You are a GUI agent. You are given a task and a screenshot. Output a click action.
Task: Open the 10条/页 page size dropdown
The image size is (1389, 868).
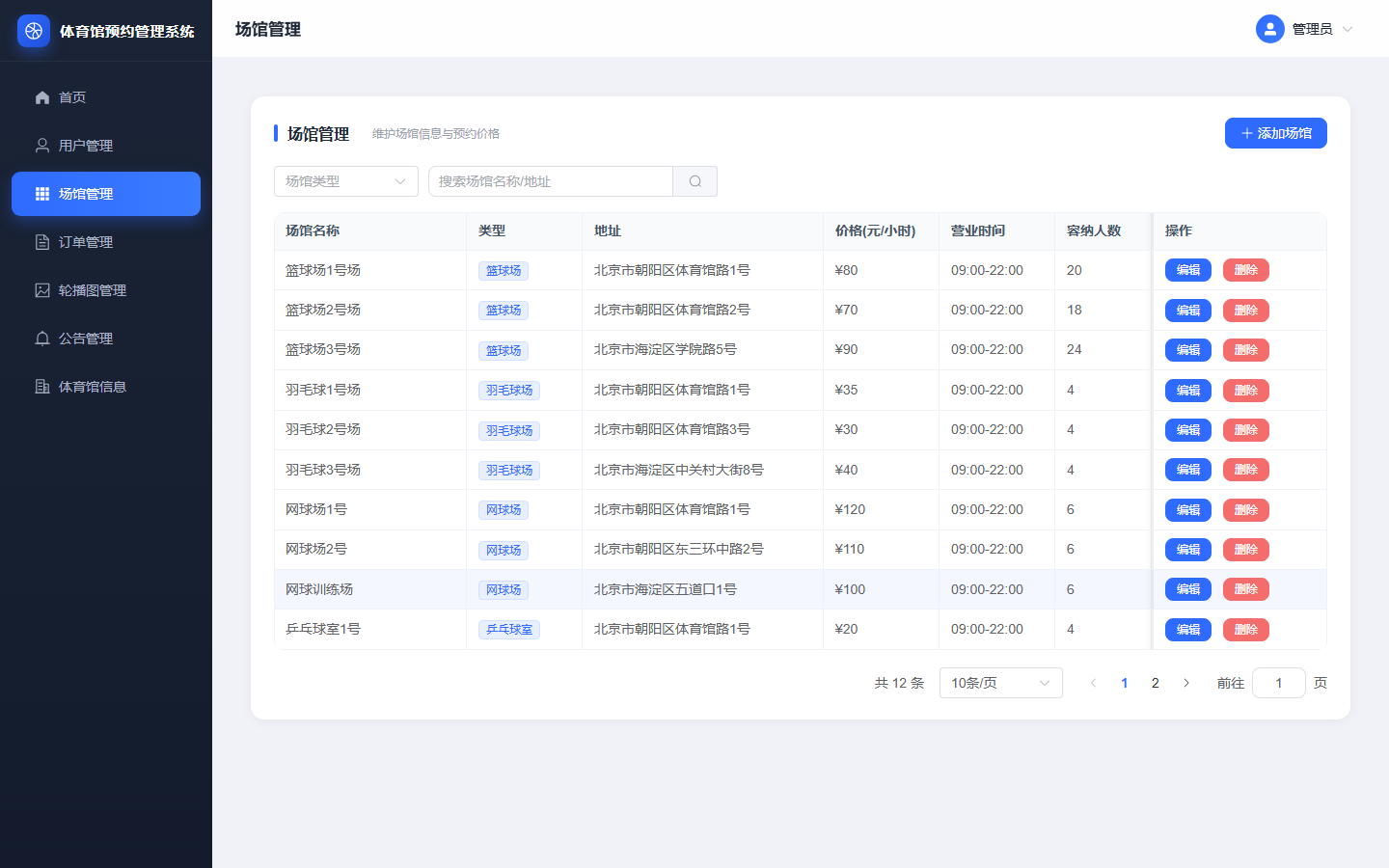point(1001,683)
